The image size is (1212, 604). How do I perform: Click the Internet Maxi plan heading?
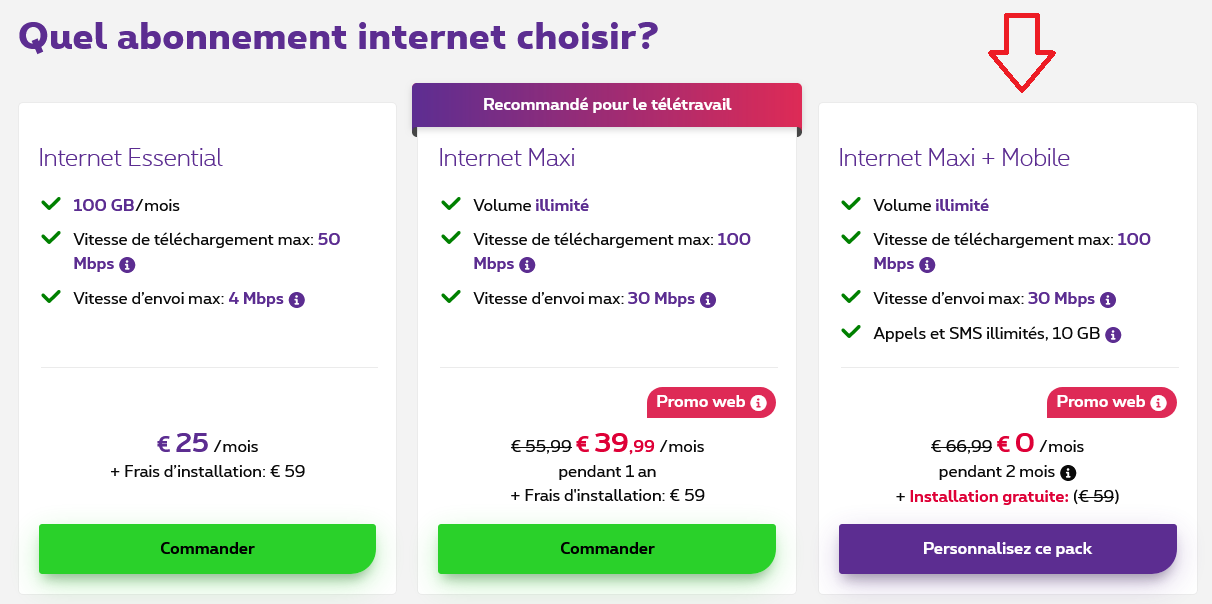tap(506, 158)
